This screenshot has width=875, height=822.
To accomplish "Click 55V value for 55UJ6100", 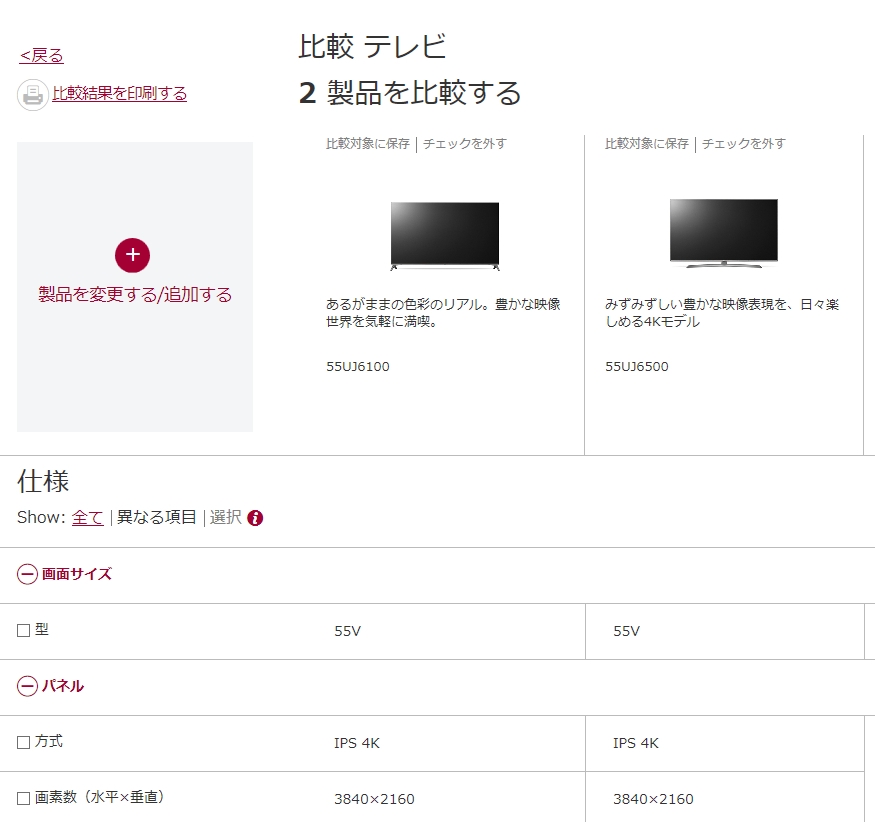I will (348, 631).
